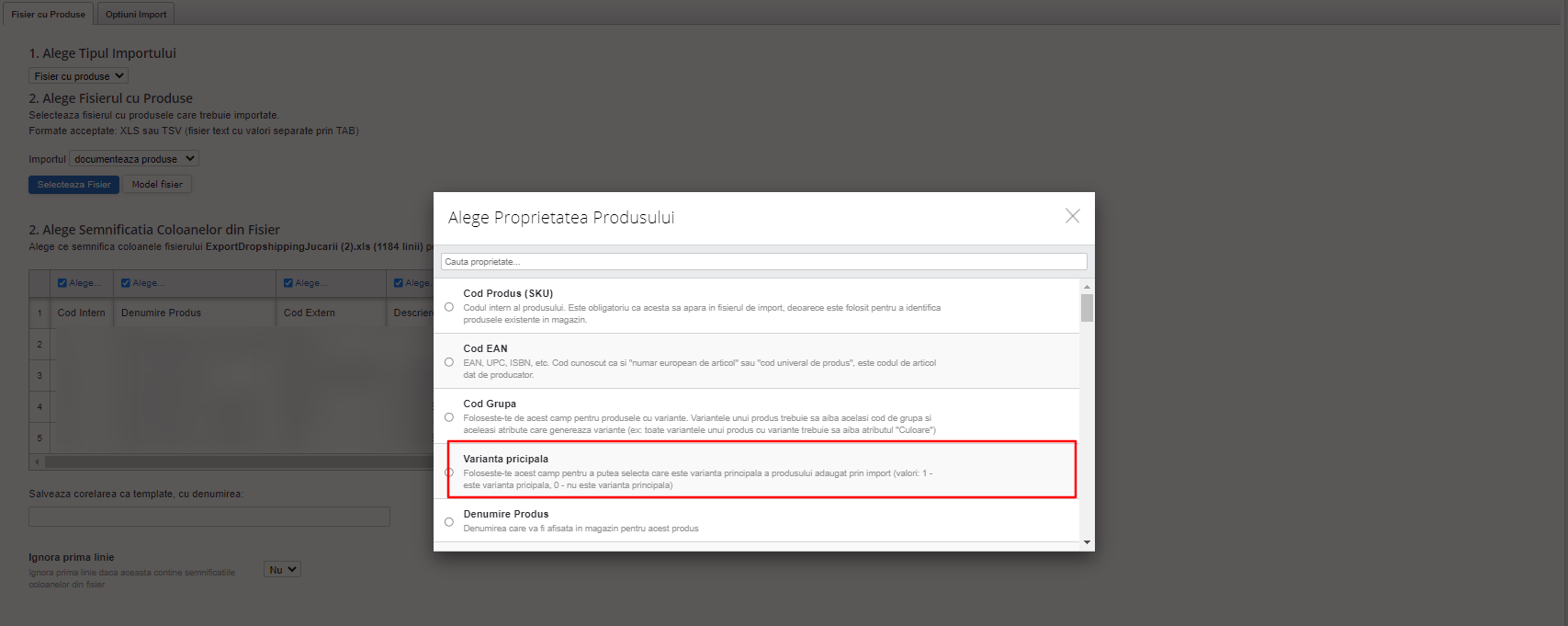Image resolution: width=1568 pixels, height=626 pixels.
Task: Click the scrollbar up arrow in property list
Action: tap(1088, 287)
